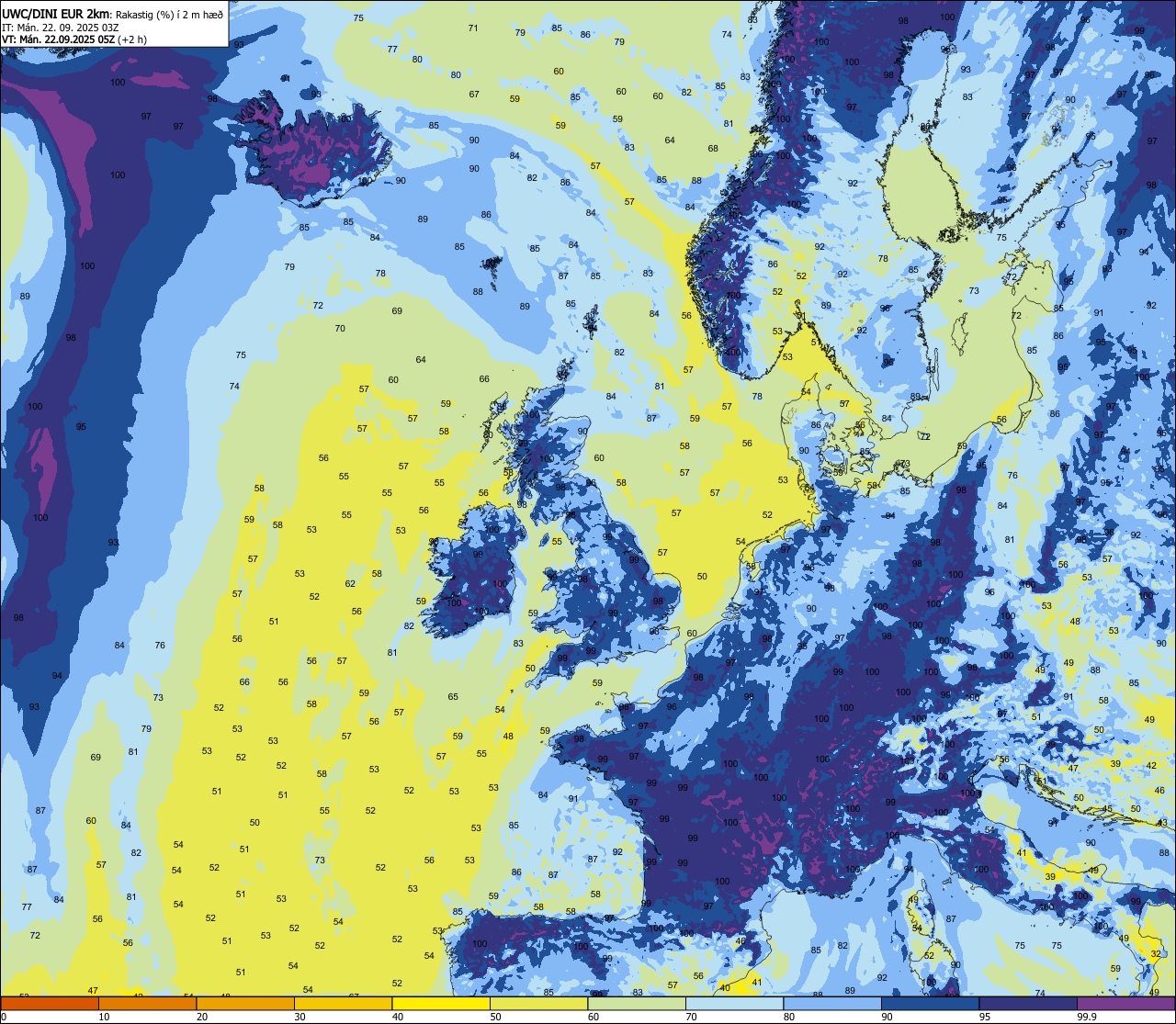
Task: Click the map value '71' in the Norwegian Sea
Action: point(473,28)
